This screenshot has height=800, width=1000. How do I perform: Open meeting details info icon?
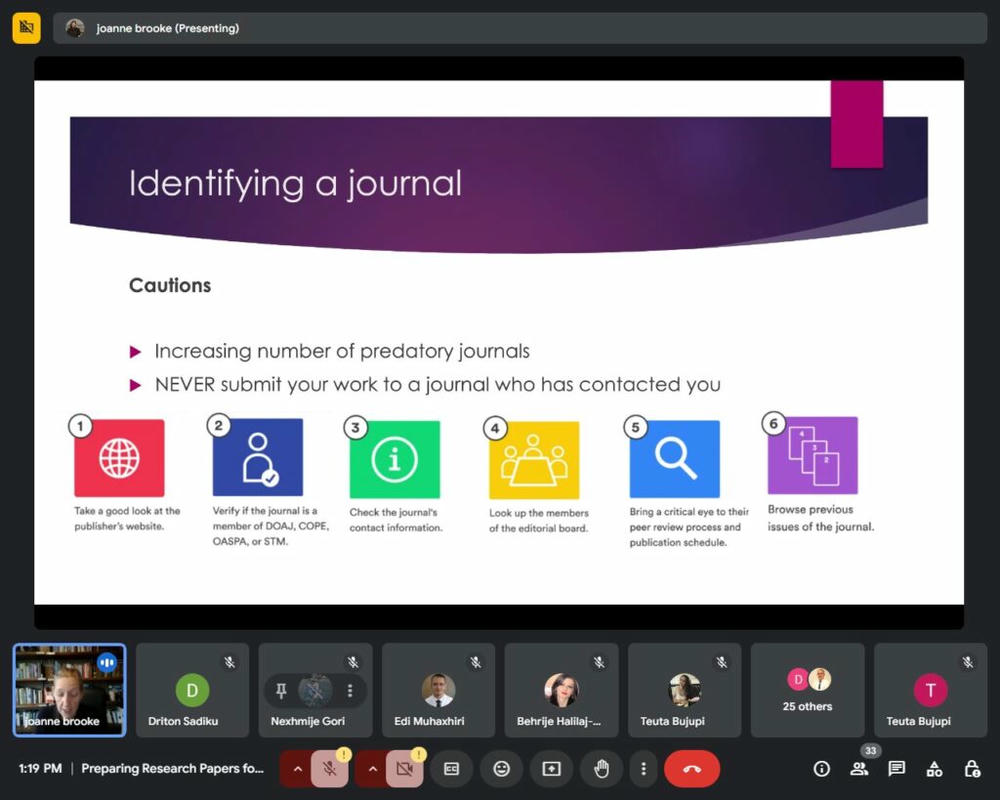pyautogui.click(x=822, y=769)
